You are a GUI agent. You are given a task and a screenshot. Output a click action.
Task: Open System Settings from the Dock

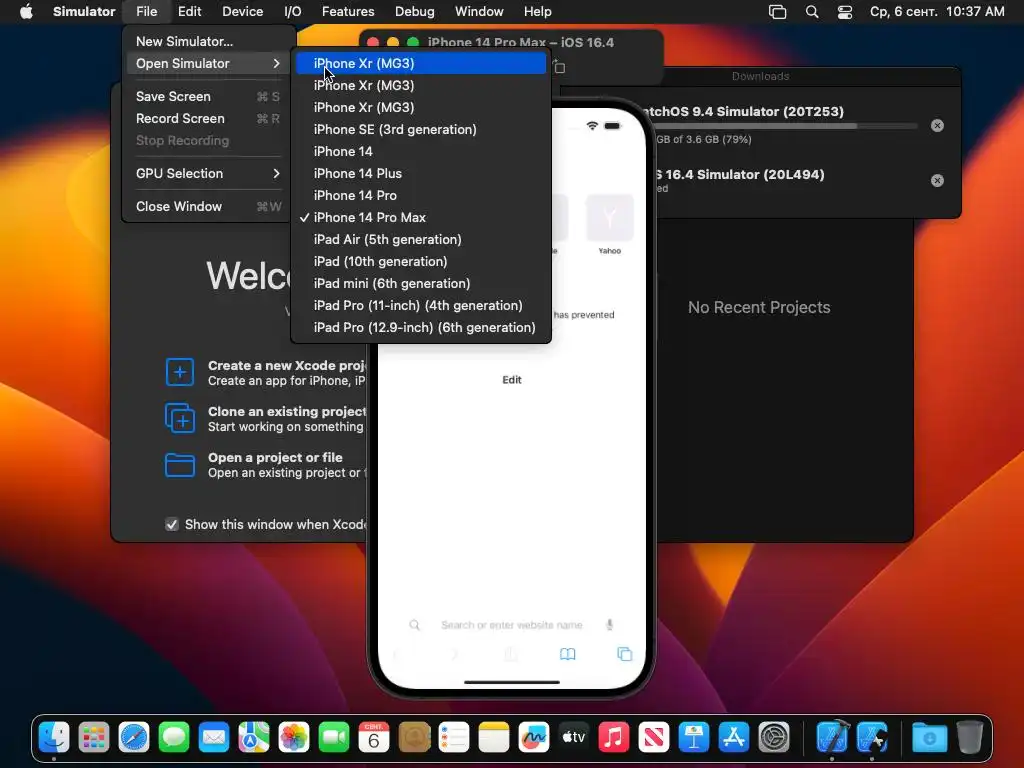click(774, 738)
